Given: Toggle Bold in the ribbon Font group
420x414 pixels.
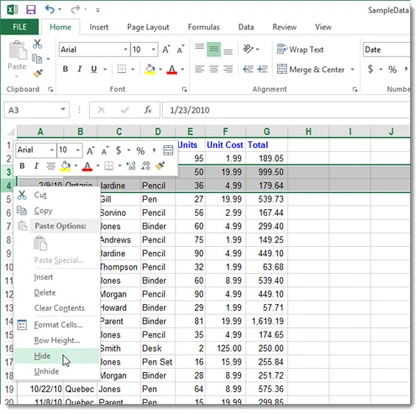Looking at the screenshot, I should pyautogui.click(x=65, y=69).
